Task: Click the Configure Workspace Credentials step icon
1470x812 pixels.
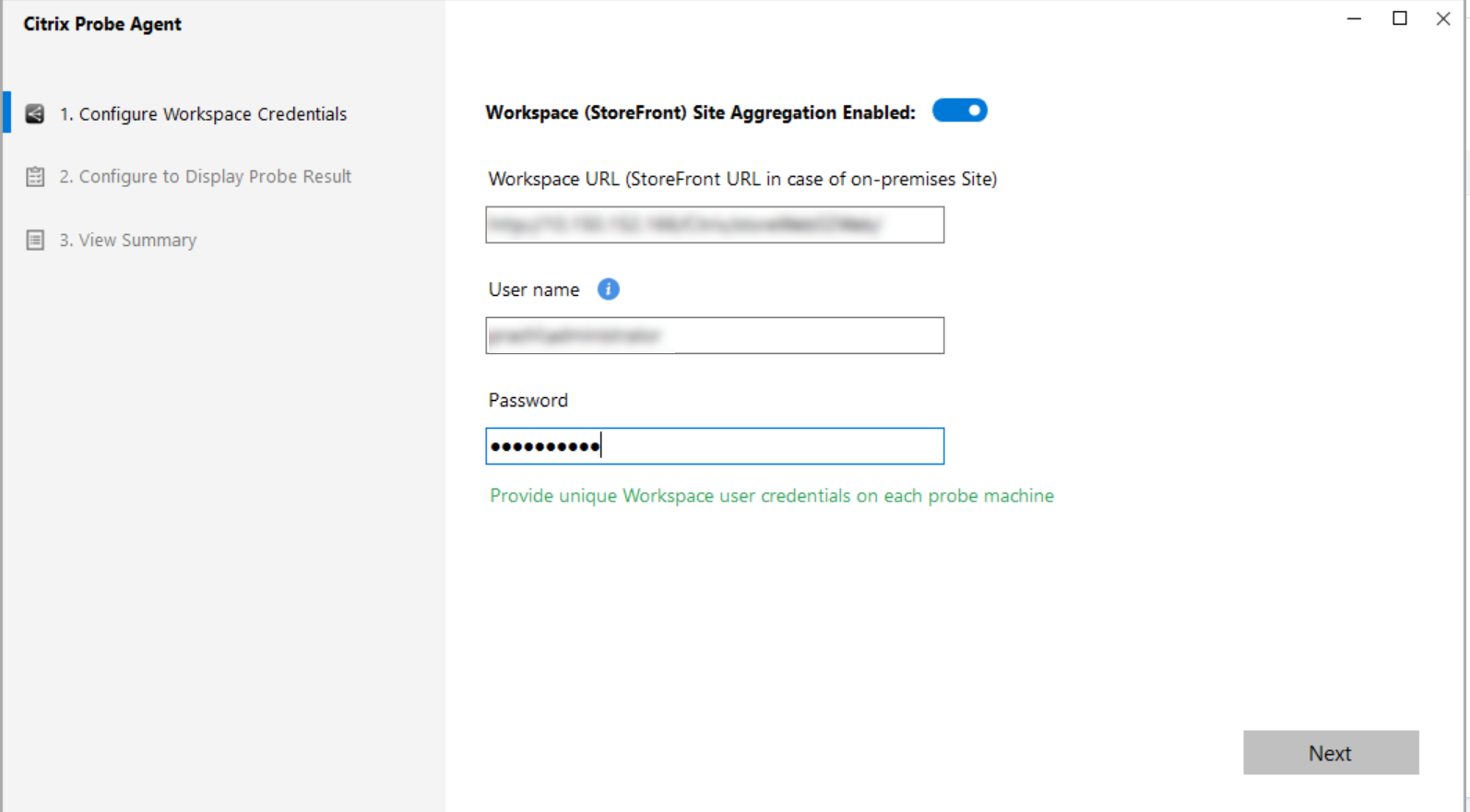Action: click(x=35, y=113)
